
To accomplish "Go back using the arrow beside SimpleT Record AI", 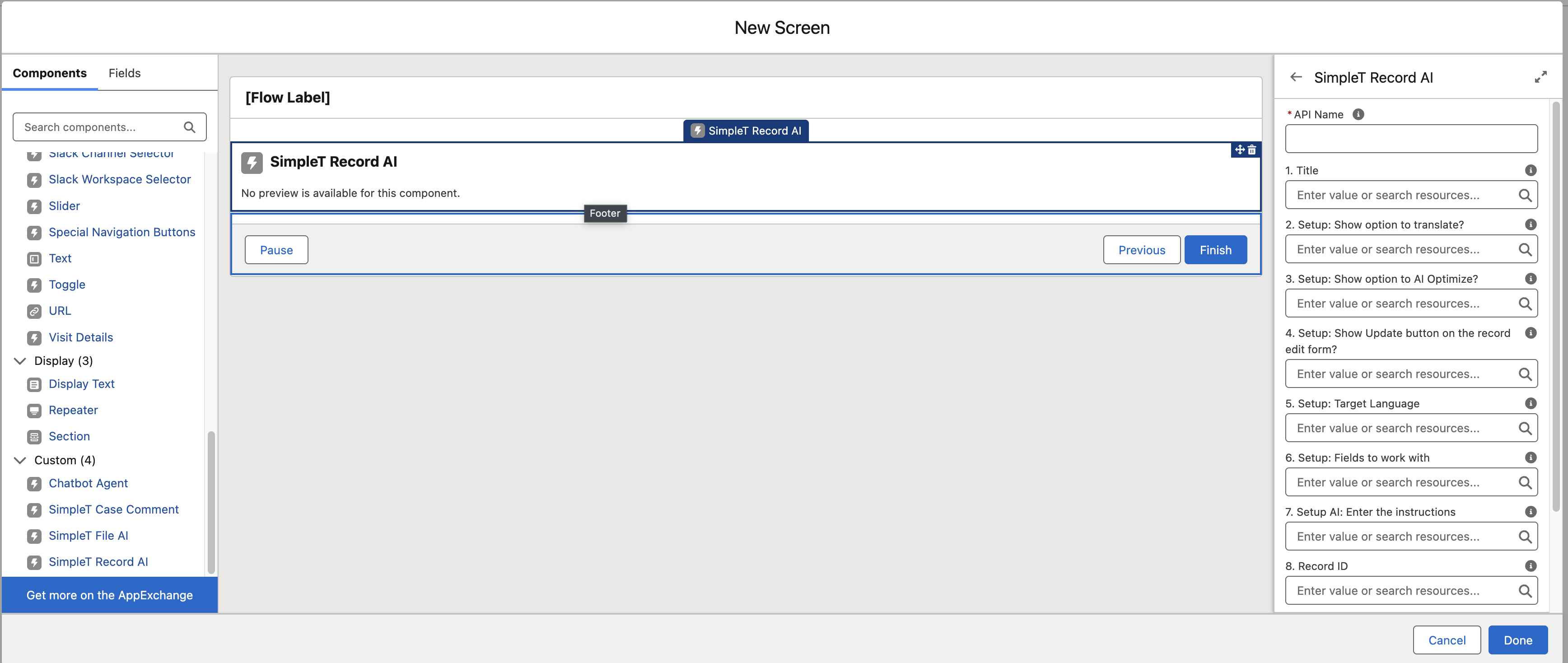I will click(1296, 77).
